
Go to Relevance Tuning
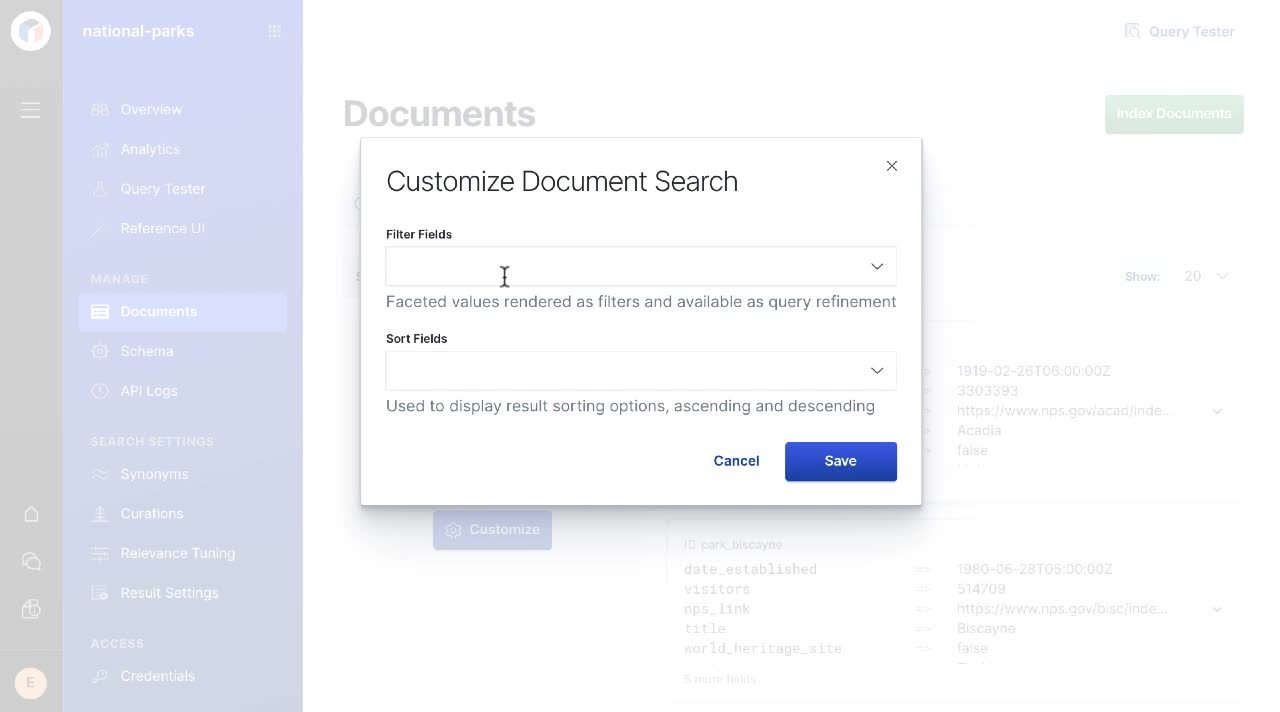pos(178,553)
